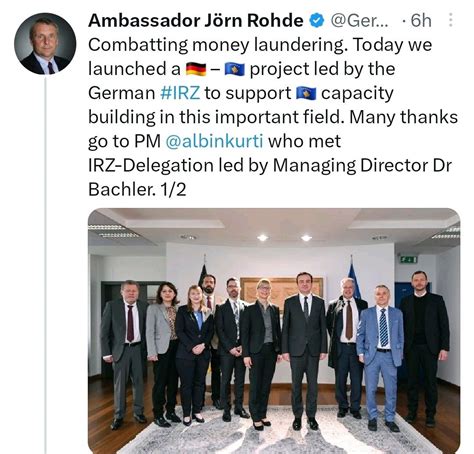Image resolution: width=474 pixels, height=454 pixels.
Task: Open Ambassador Jörn Rohde's profile picture
Action: pos(45,44)
